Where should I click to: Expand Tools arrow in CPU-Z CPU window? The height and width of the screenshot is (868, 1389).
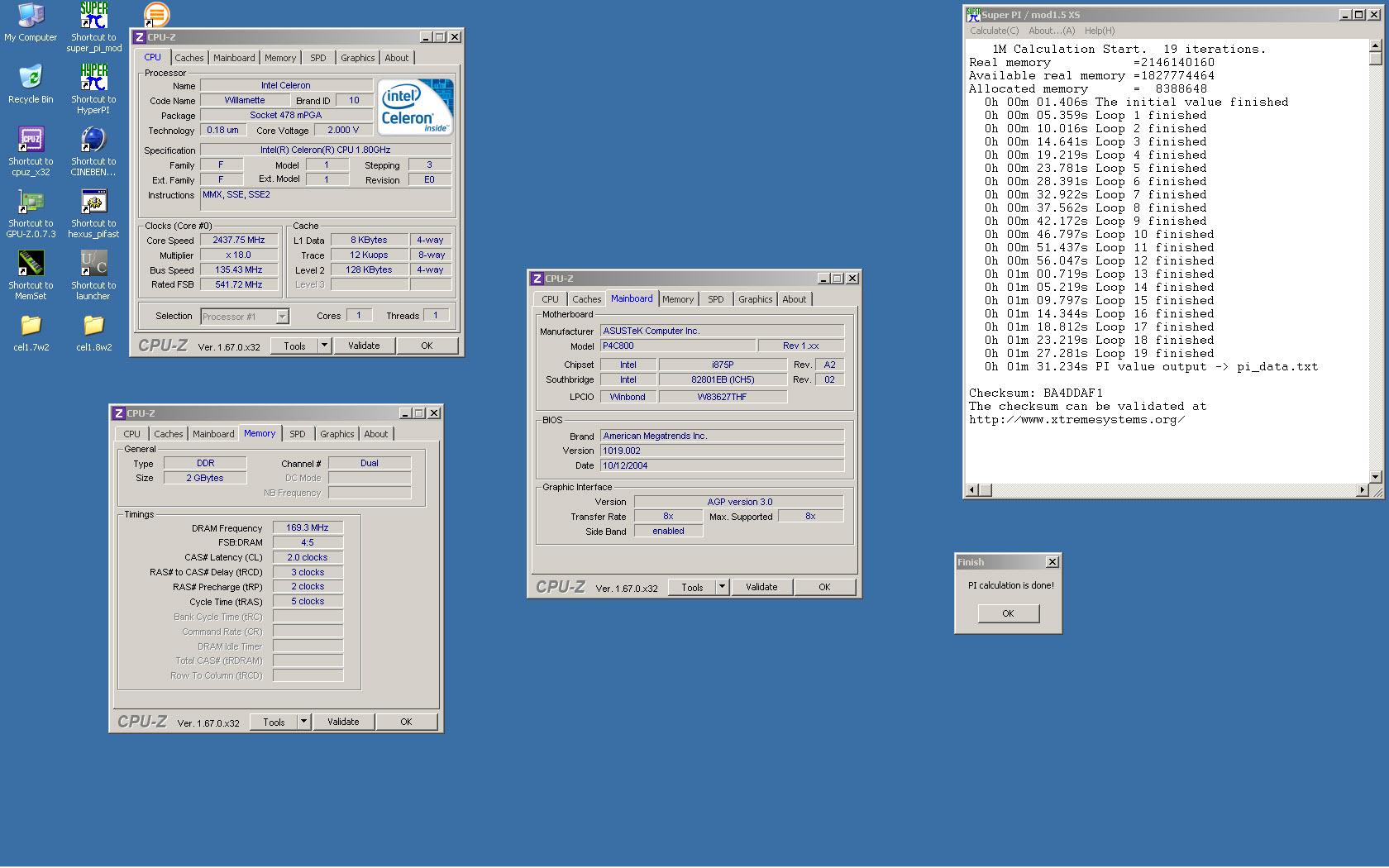pos(324,346)
